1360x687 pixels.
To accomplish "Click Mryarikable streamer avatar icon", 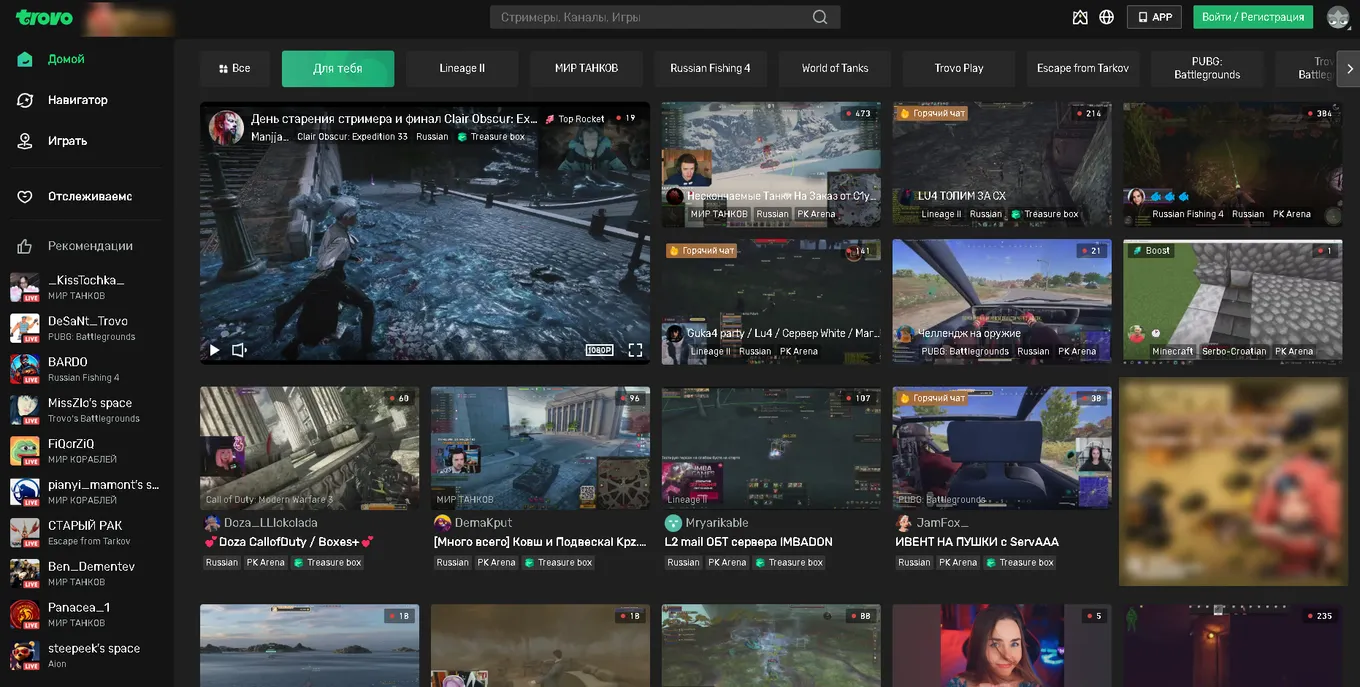I will (673, 523).
